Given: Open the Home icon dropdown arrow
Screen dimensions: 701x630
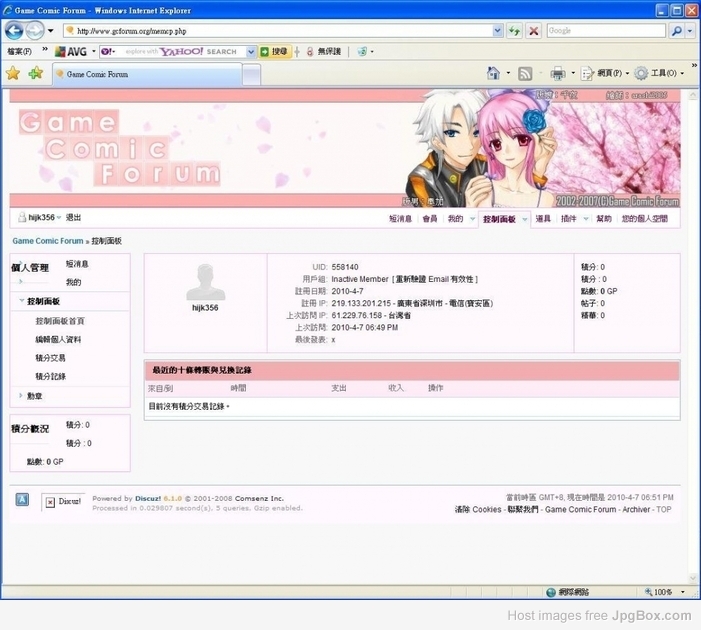Looking at the screenshot, I should [508, 73].
